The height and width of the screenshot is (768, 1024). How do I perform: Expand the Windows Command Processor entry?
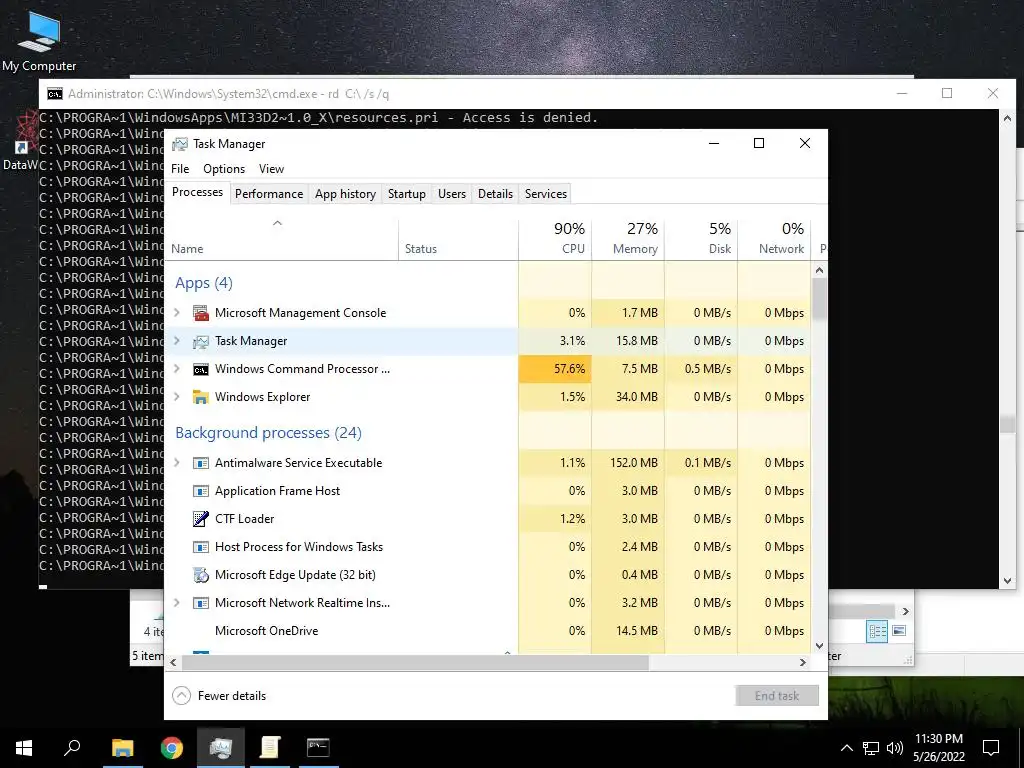177,369
